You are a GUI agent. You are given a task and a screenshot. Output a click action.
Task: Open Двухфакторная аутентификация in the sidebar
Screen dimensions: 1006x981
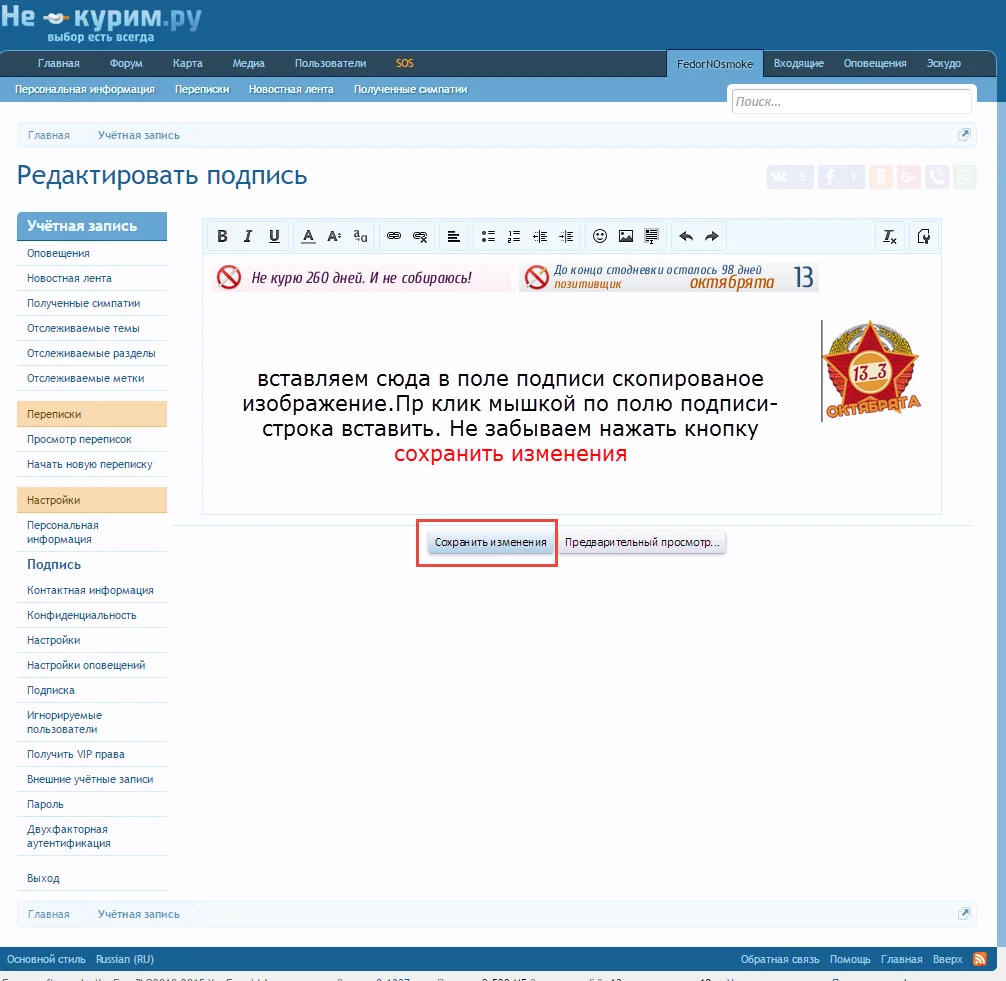[x=69, y=836]
